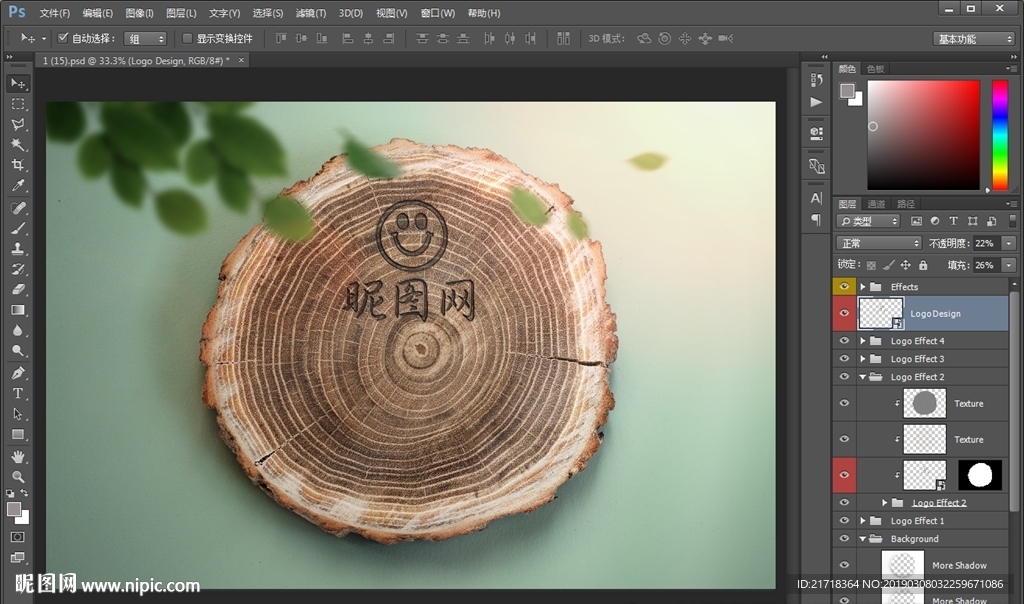Open the 基本功能 workspace dropdown
This screenshot has height=604, width=1024.
point(973,39)
